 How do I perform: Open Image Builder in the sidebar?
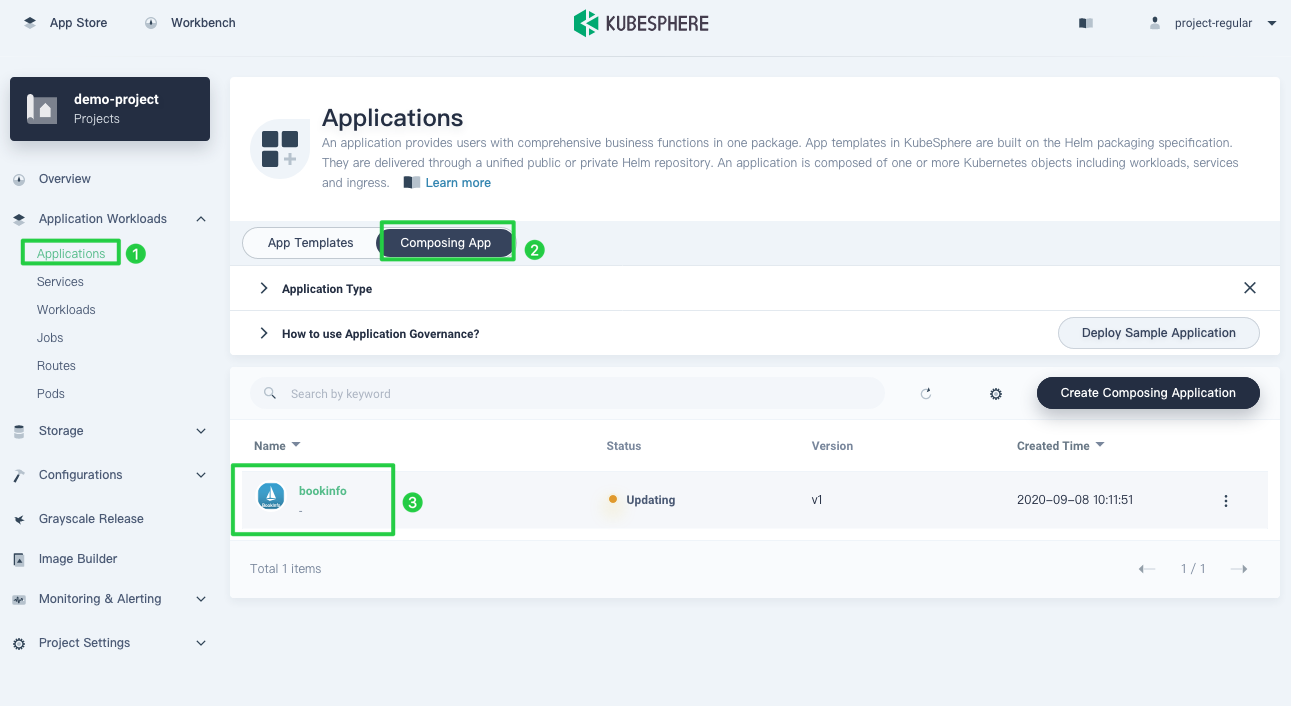pos(79,558)
